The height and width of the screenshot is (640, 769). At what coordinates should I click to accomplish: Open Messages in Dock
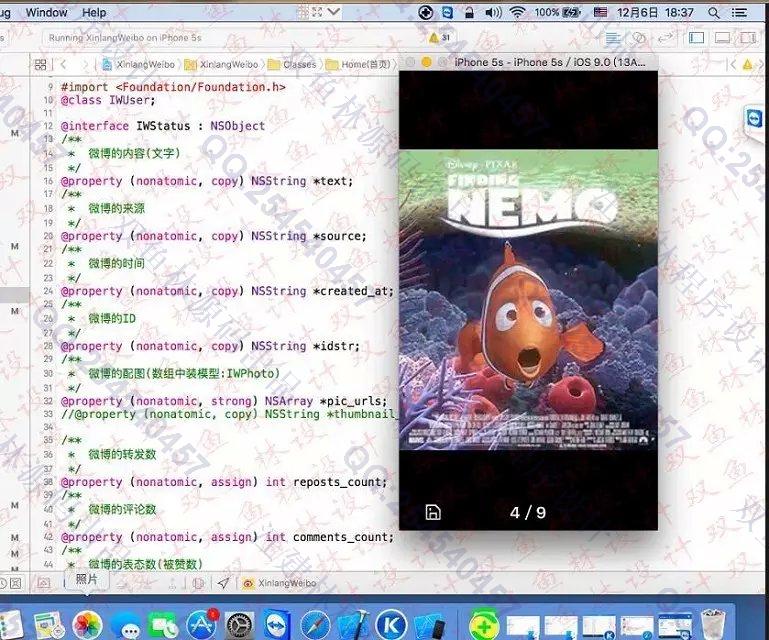[125, 626]
